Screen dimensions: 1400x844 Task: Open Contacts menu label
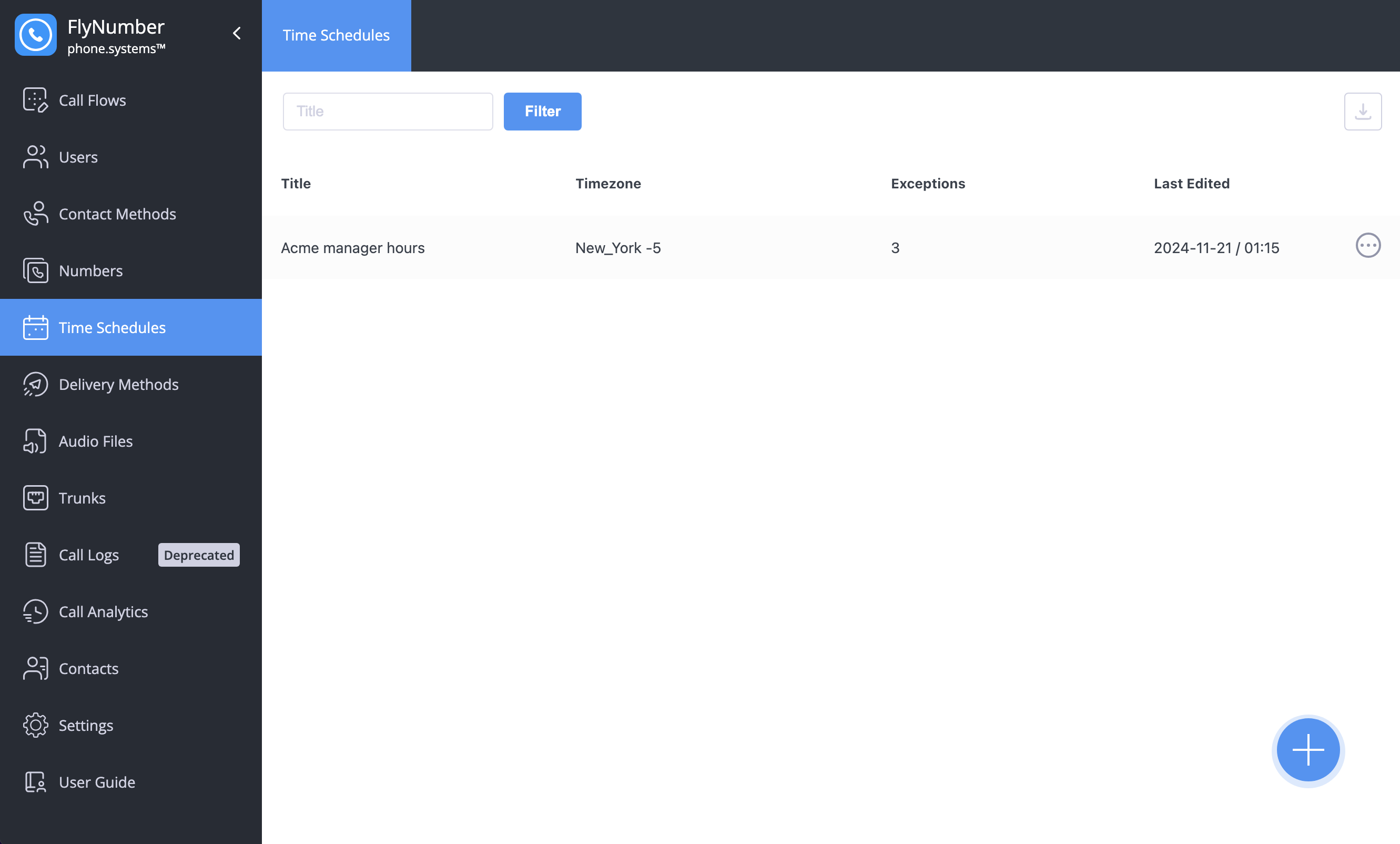[x=89, y=668]
